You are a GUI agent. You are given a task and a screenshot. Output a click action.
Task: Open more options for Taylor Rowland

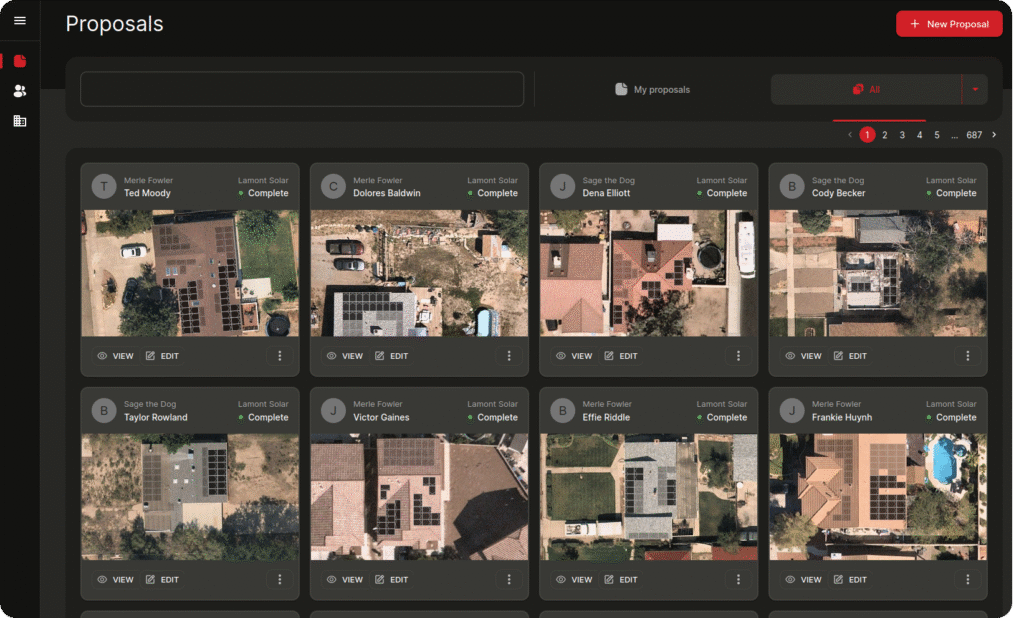[x=280, y=579]
